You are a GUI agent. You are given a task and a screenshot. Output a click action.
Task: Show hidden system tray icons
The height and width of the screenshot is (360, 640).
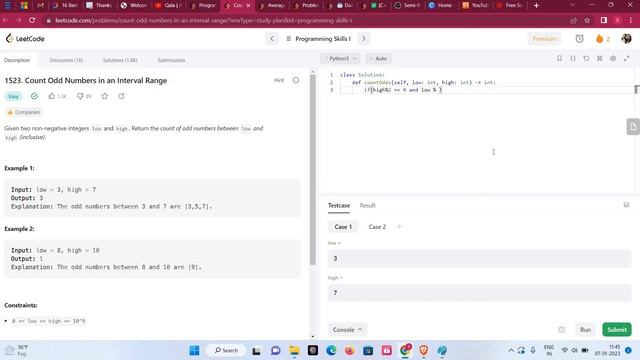(511, 350)
